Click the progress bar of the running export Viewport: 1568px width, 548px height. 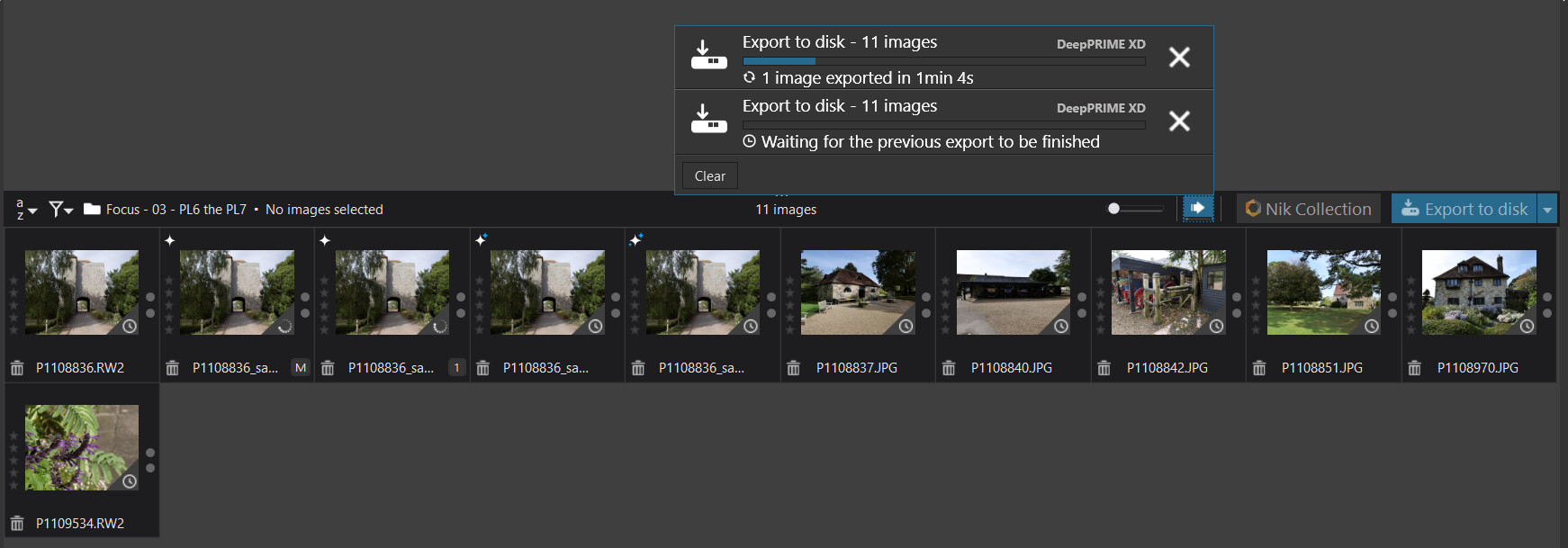coord(944,61)
